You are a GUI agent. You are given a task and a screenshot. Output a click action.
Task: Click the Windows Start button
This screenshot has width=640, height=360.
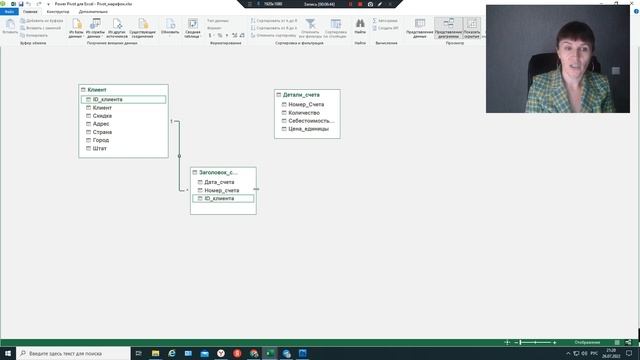coord(8,353)
